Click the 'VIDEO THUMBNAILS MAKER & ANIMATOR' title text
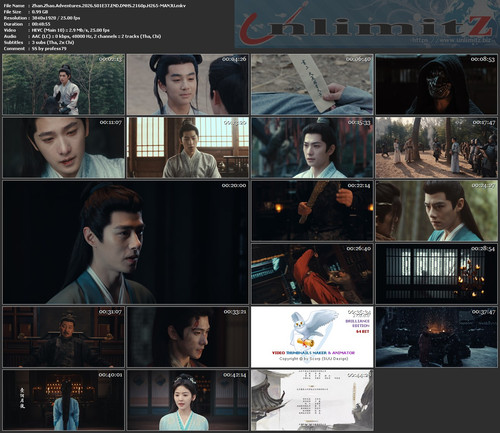The width and height of the screenshot is (500, 433). pyautogui.click(x=313, y=353)
